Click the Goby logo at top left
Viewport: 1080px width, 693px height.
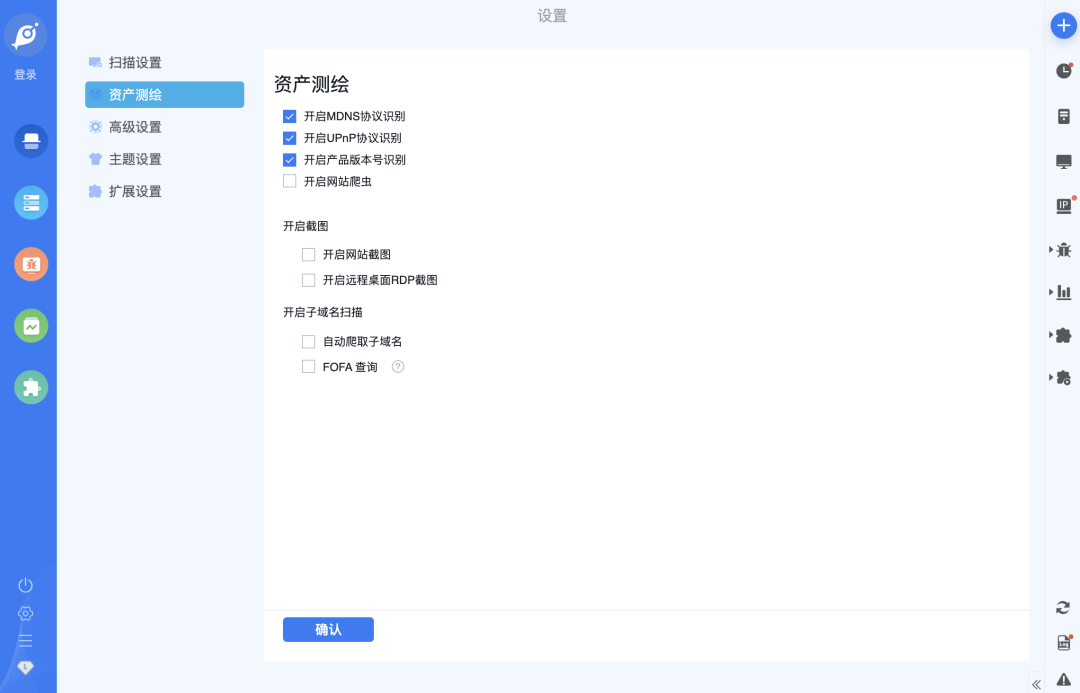point(24,35)
